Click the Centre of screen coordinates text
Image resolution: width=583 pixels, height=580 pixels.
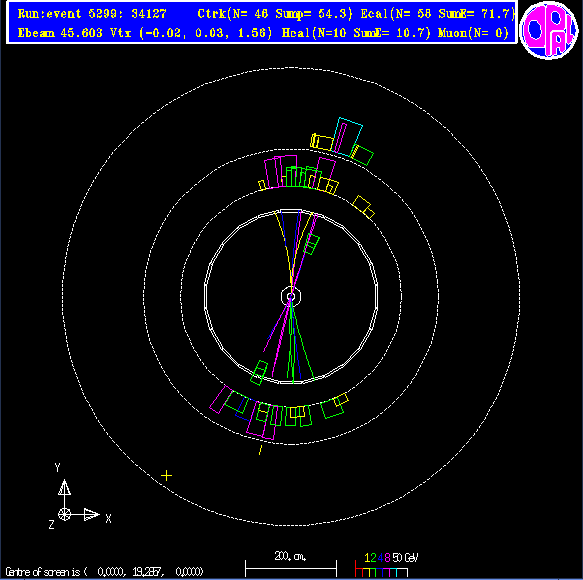pyautogui.click(x=104, y=571)
